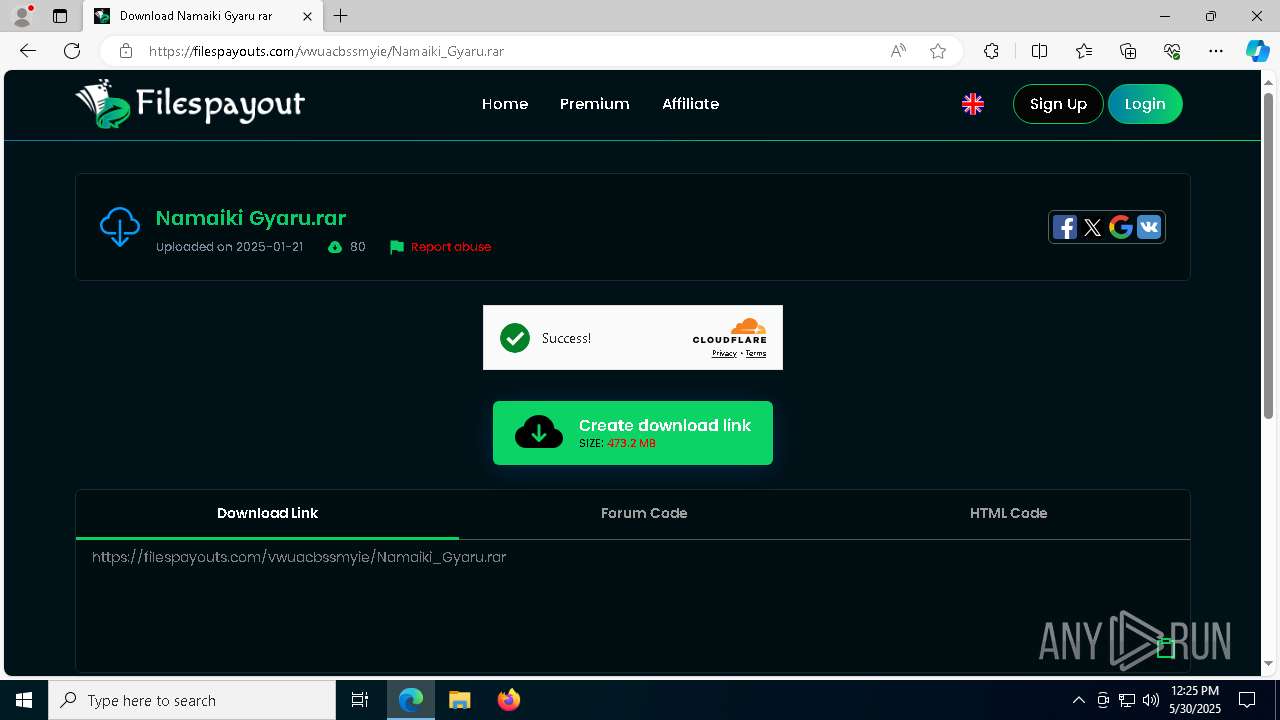Open Firefox from taskbar

pyautogui.click(x=509, y=700)
